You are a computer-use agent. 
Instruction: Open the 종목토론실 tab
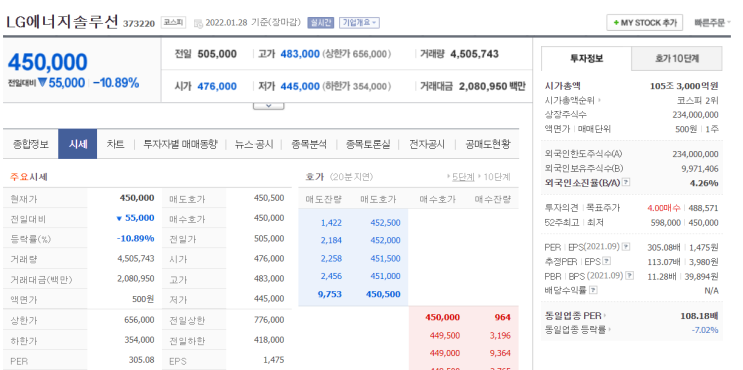click(368, 144)
